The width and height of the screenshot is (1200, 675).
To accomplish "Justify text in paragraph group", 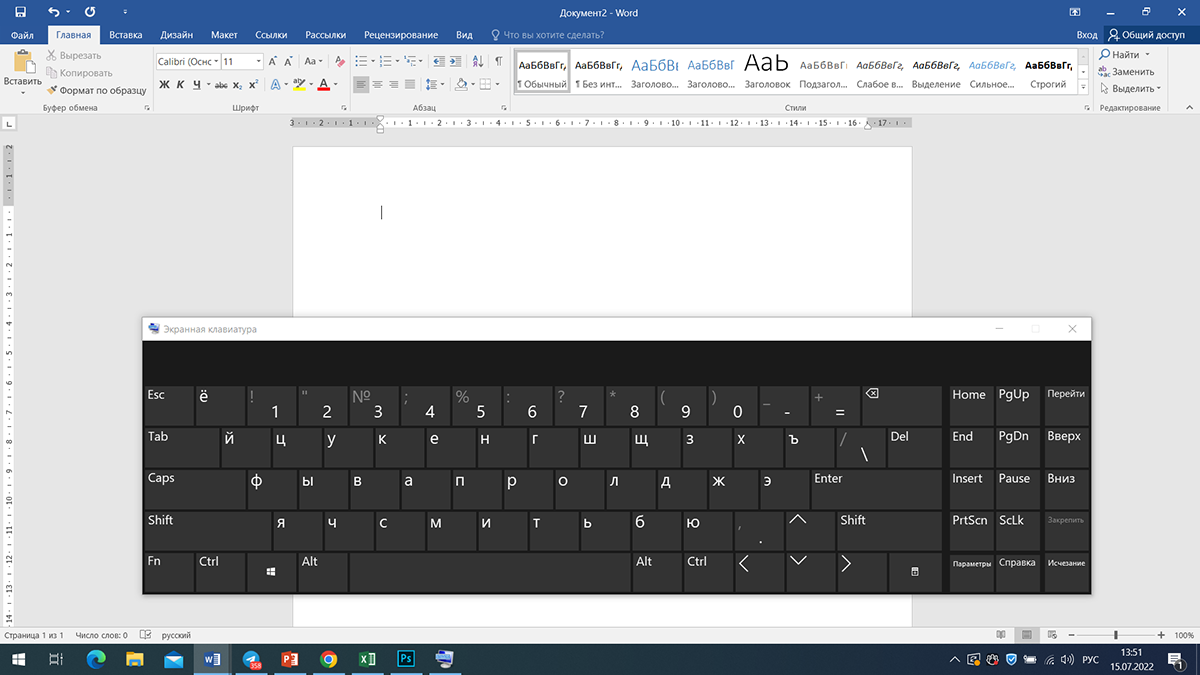I will (x=411, y=85).
